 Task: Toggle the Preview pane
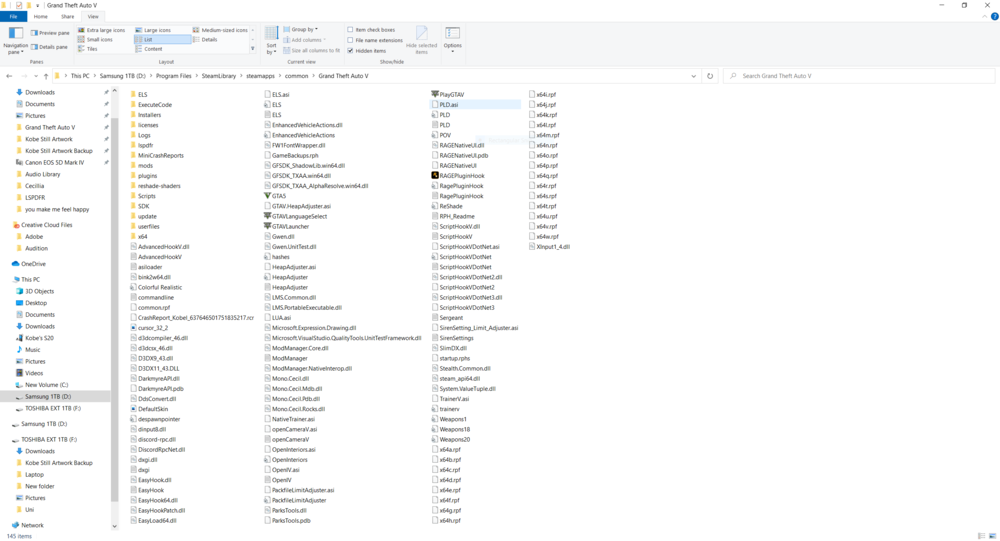[x=50, y=33]
